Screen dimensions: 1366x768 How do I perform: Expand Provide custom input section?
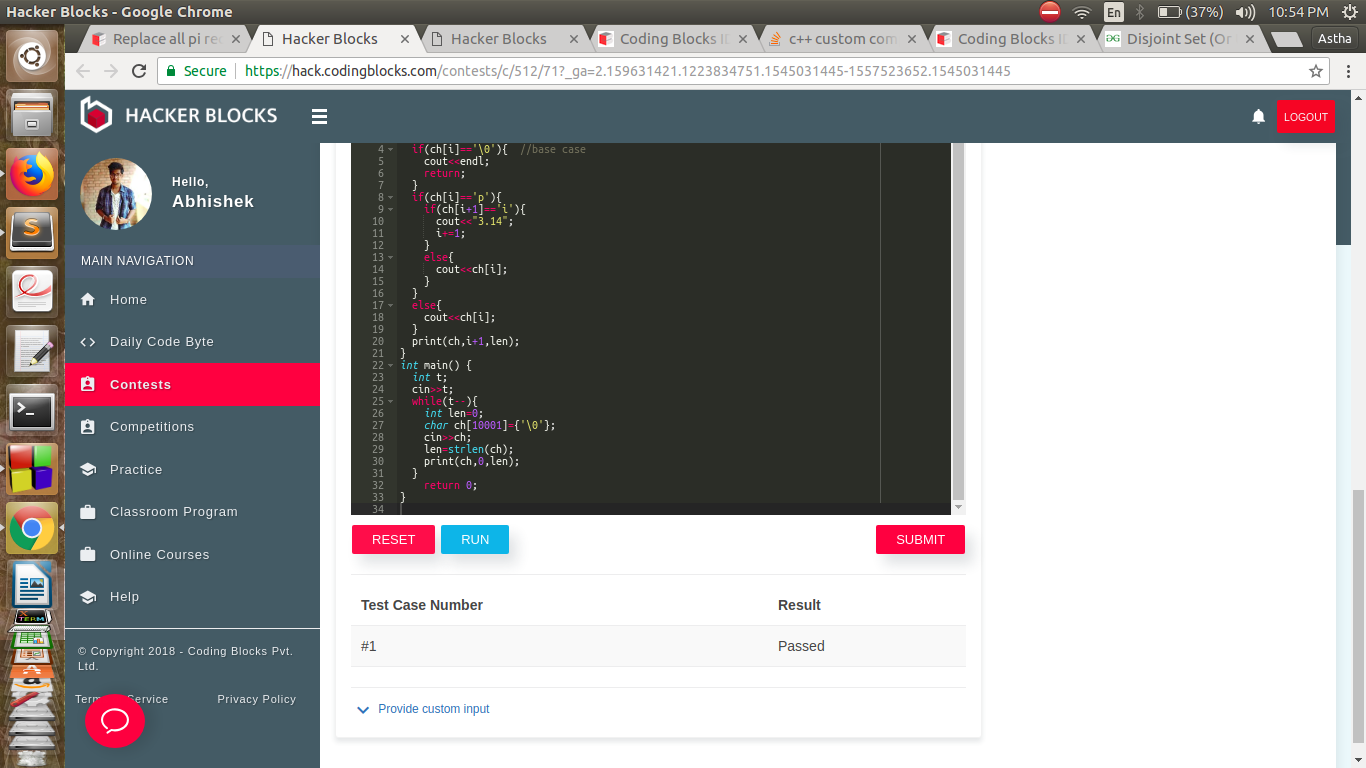[x=433, y=709]
